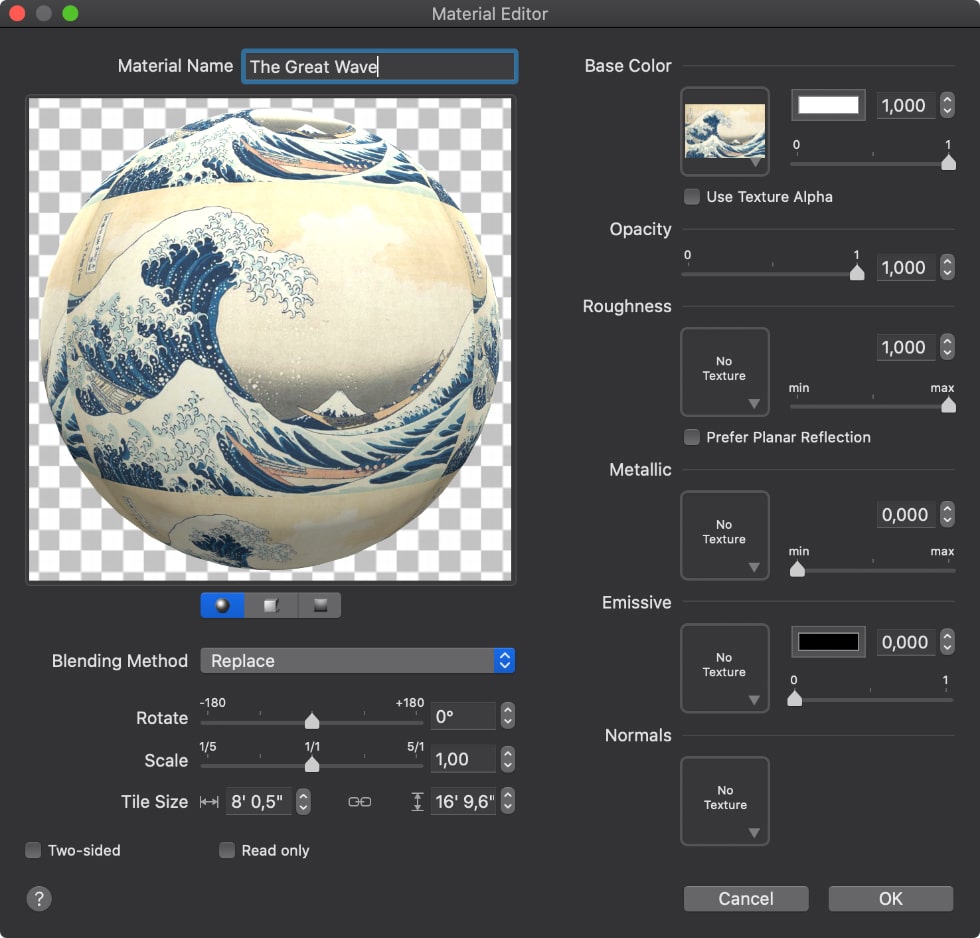Click the Emissive value stepper
This screenshot has width=980, height=938.
pos(947,642)
